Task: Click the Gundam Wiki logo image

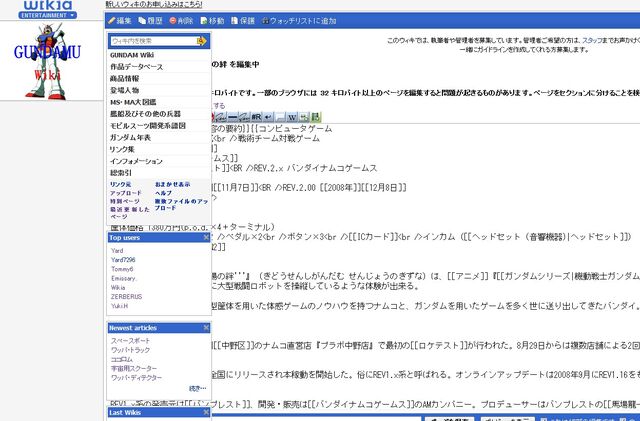Action: (x=47, y=61)
